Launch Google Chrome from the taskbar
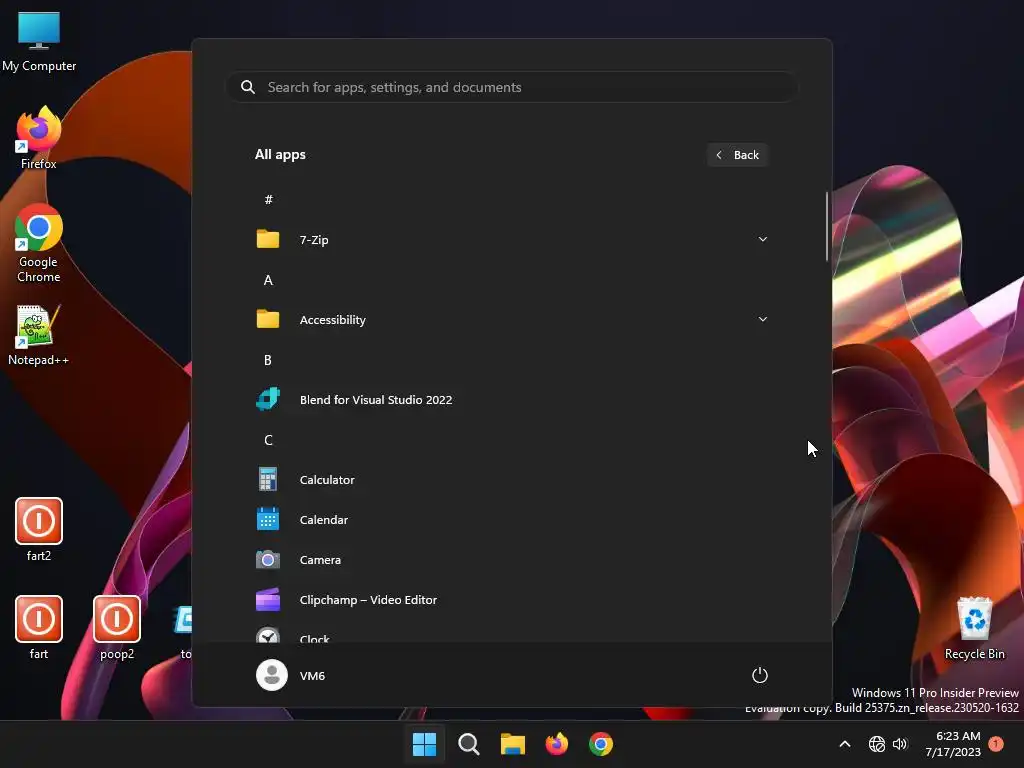The height and width of the screenshot is (768, 1024). tap(601, 744)
